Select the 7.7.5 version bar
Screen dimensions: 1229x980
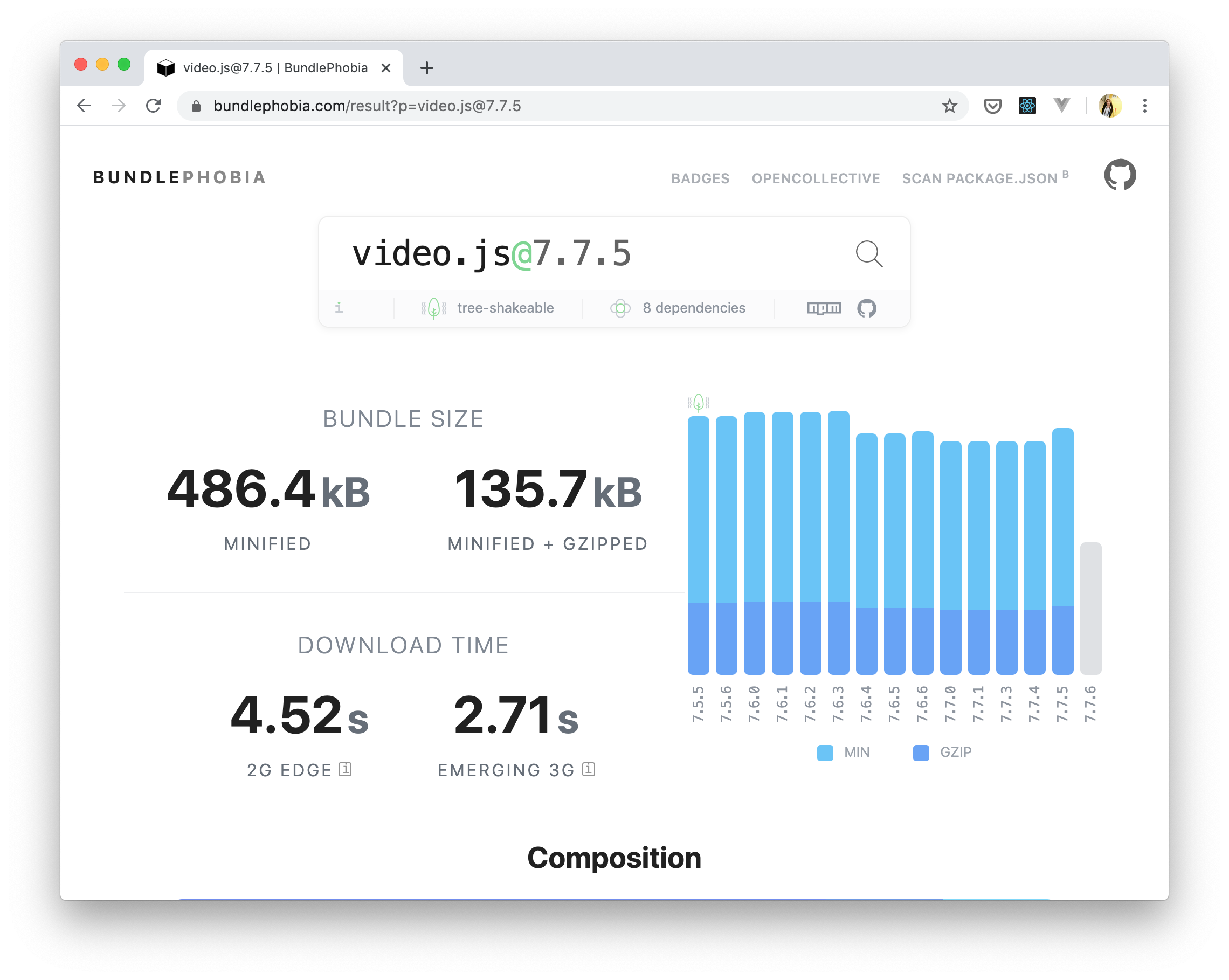(1062, 551)
